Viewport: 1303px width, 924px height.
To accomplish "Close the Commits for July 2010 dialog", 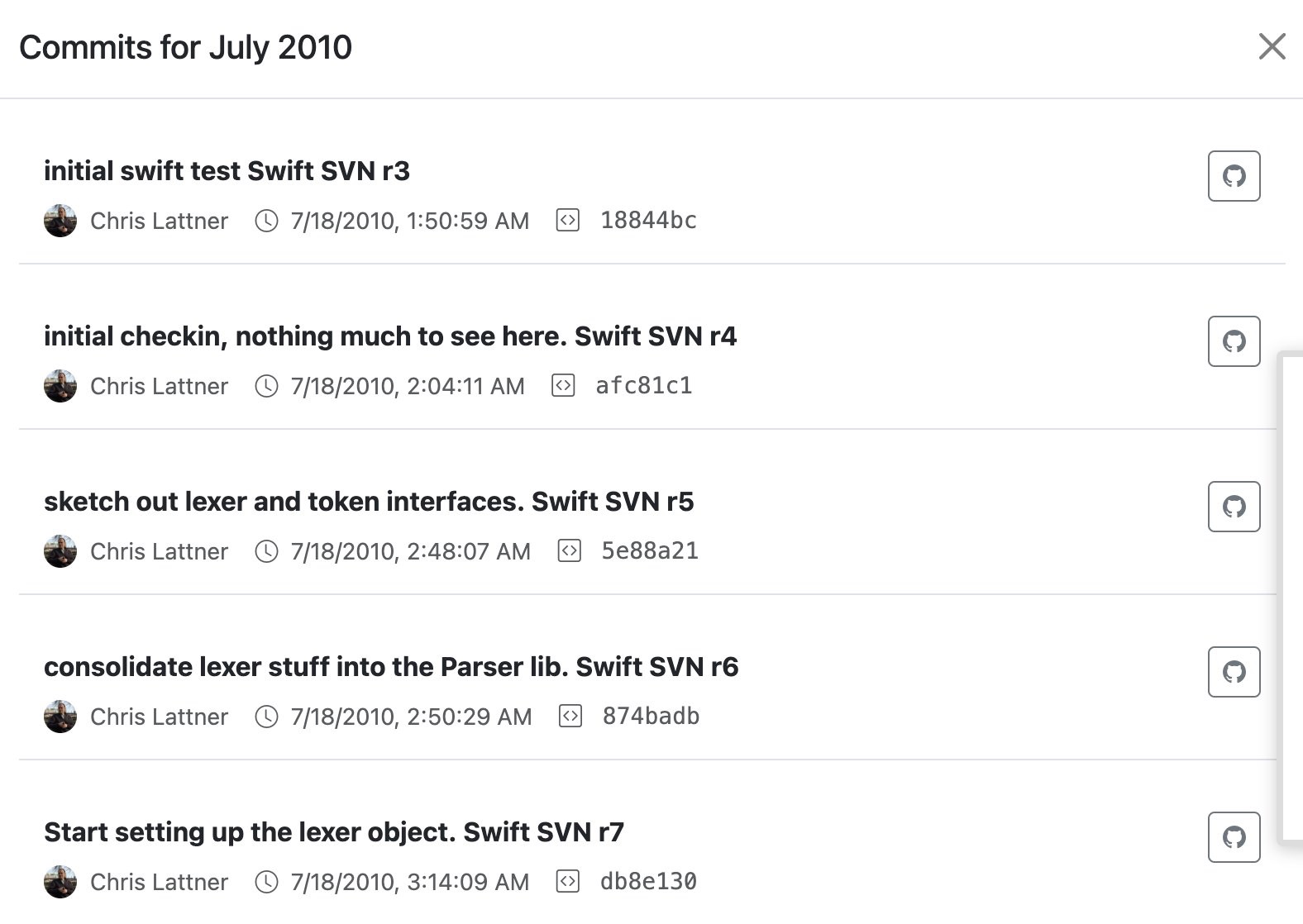I will click(x=1272, y=47).
